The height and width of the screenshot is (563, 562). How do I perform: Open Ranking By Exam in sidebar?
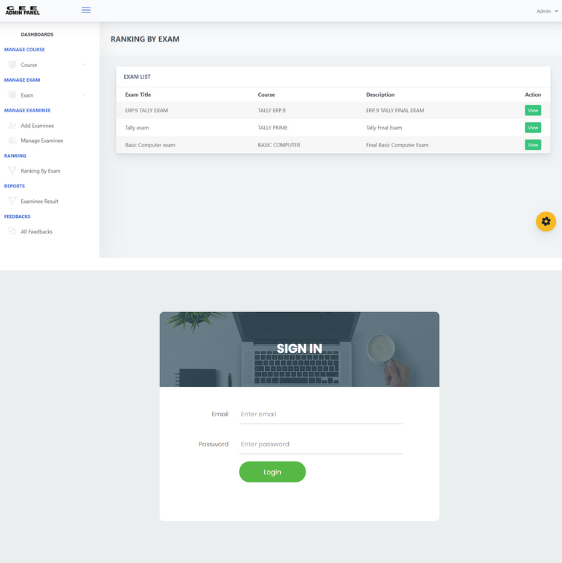click(41, 171)
